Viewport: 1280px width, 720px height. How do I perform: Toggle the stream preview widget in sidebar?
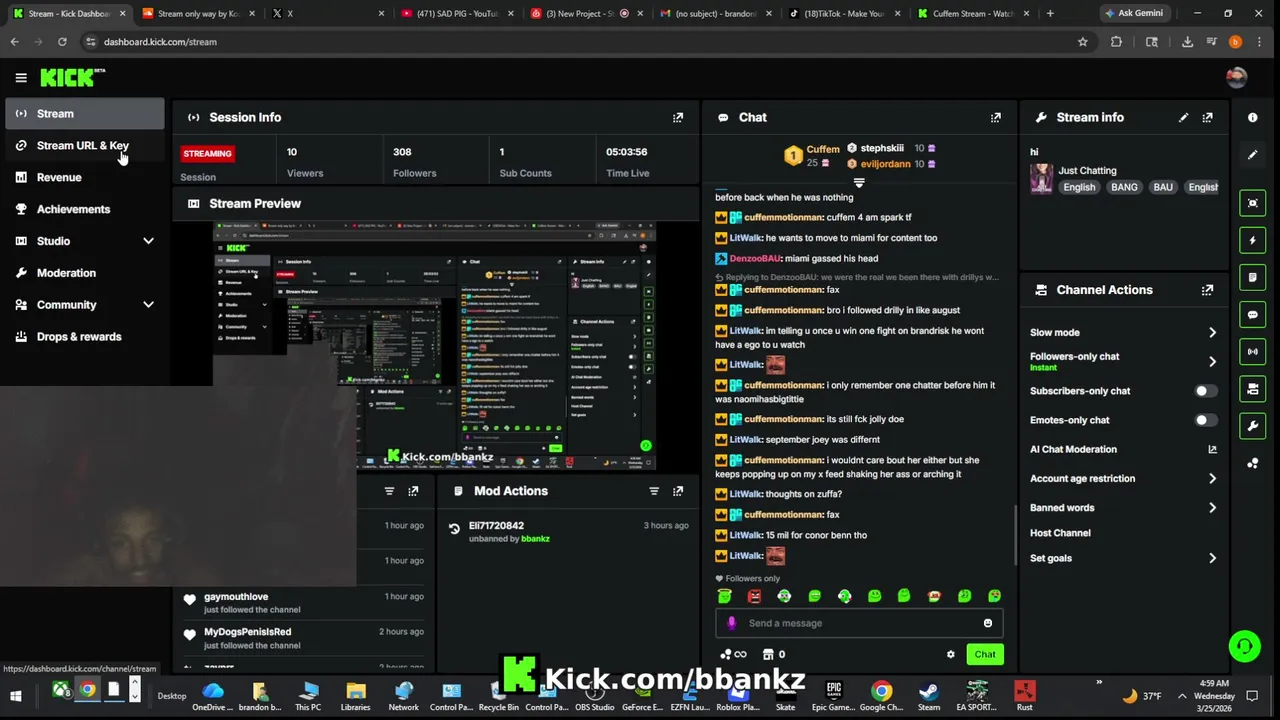pos(1253,203)
